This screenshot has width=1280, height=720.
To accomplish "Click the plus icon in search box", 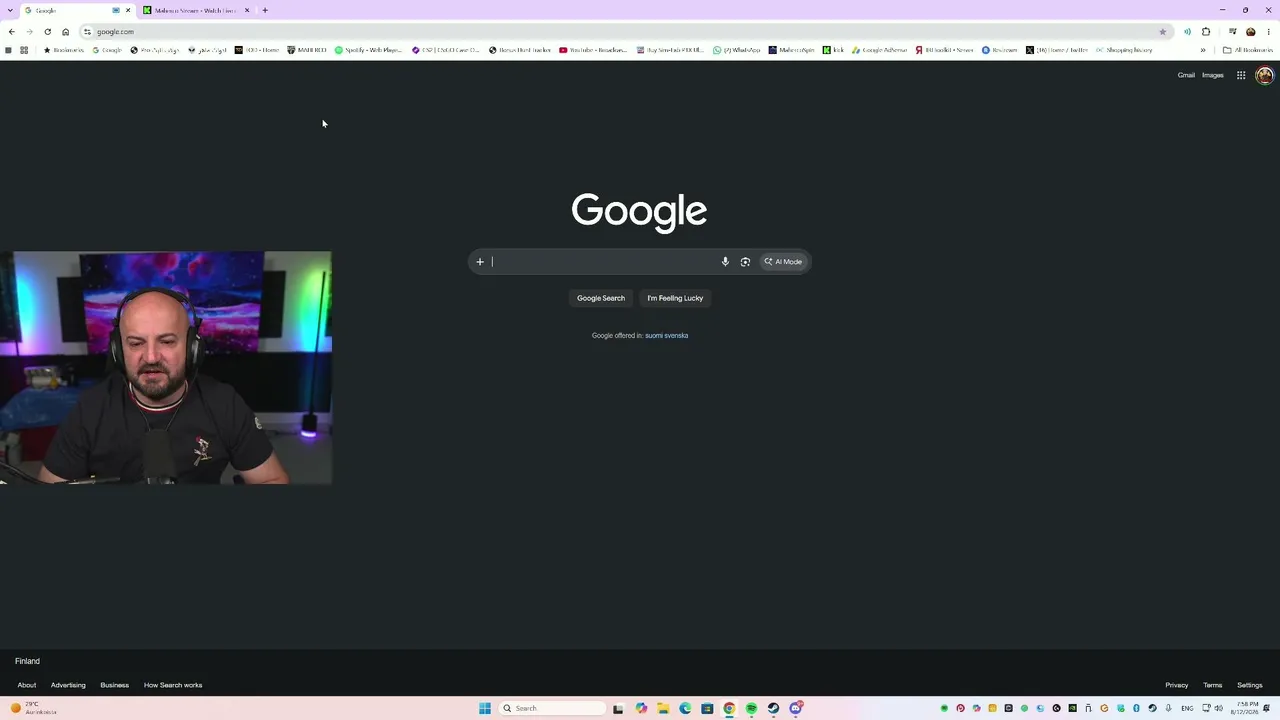I will tap(480, 262).
